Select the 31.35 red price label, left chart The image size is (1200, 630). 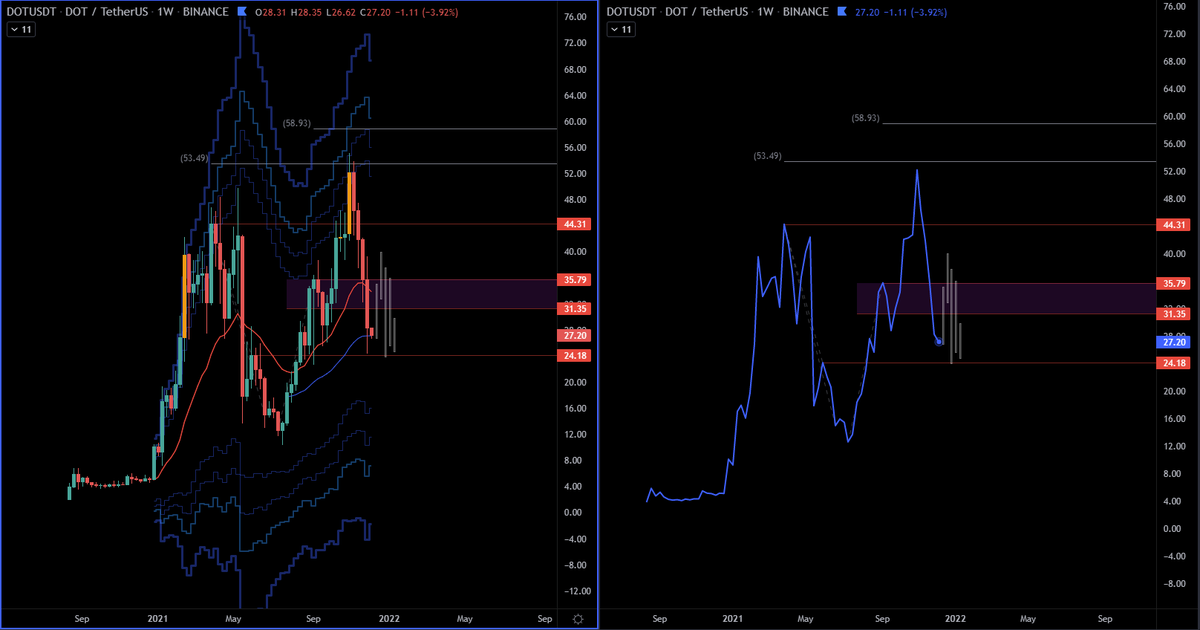(573, 309)
